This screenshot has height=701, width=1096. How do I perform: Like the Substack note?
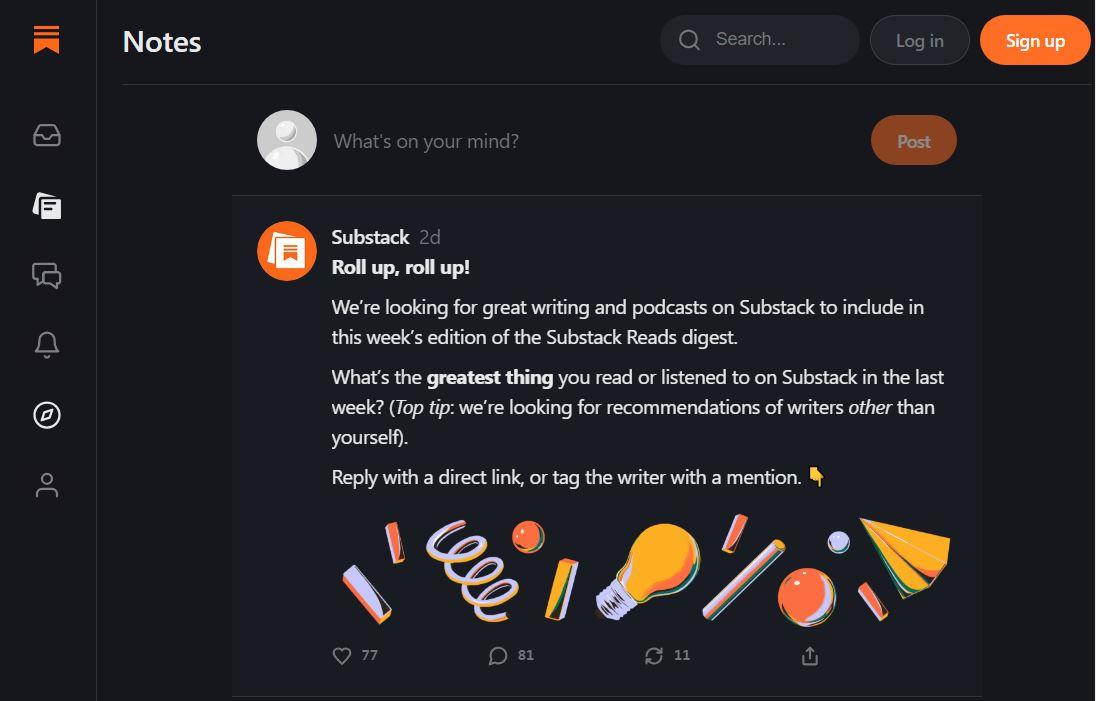[x=342, y=656]
